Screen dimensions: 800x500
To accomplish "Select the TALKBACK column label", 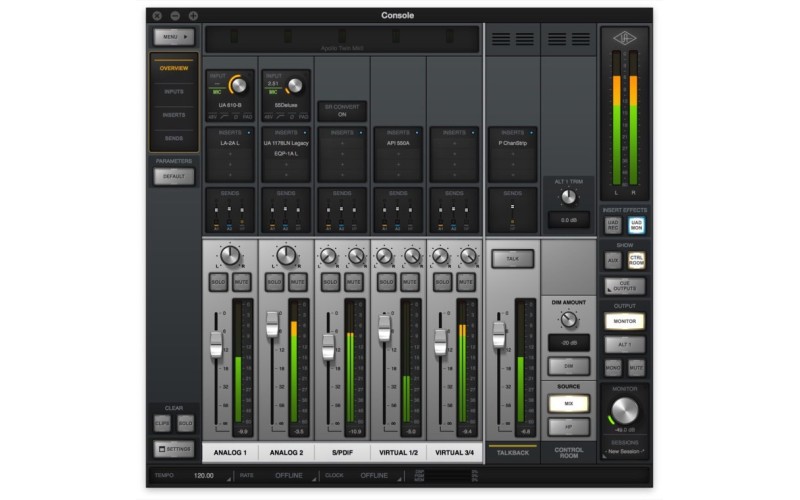I will (513, 453).
